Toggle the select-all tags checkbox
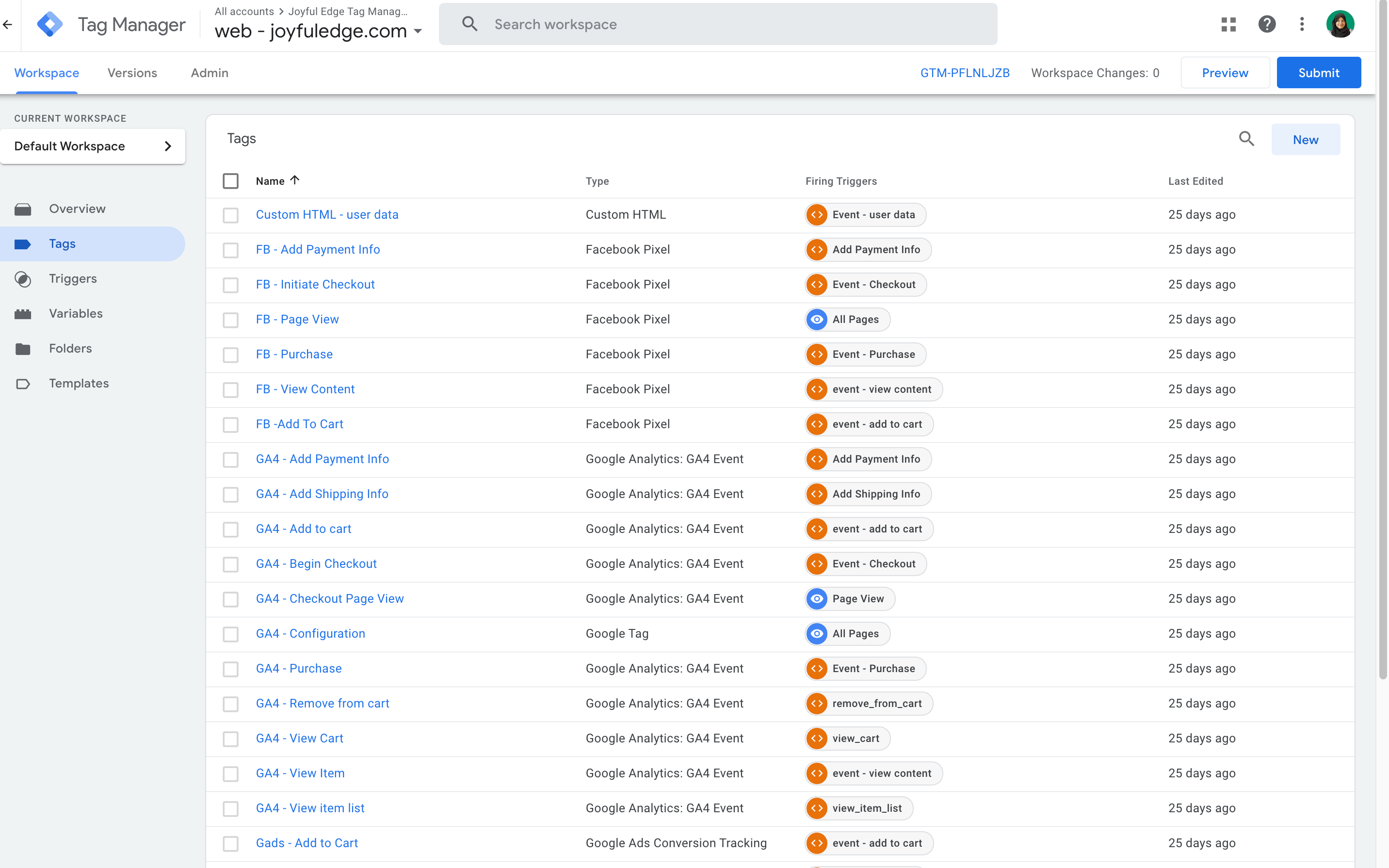 [231, 181]
